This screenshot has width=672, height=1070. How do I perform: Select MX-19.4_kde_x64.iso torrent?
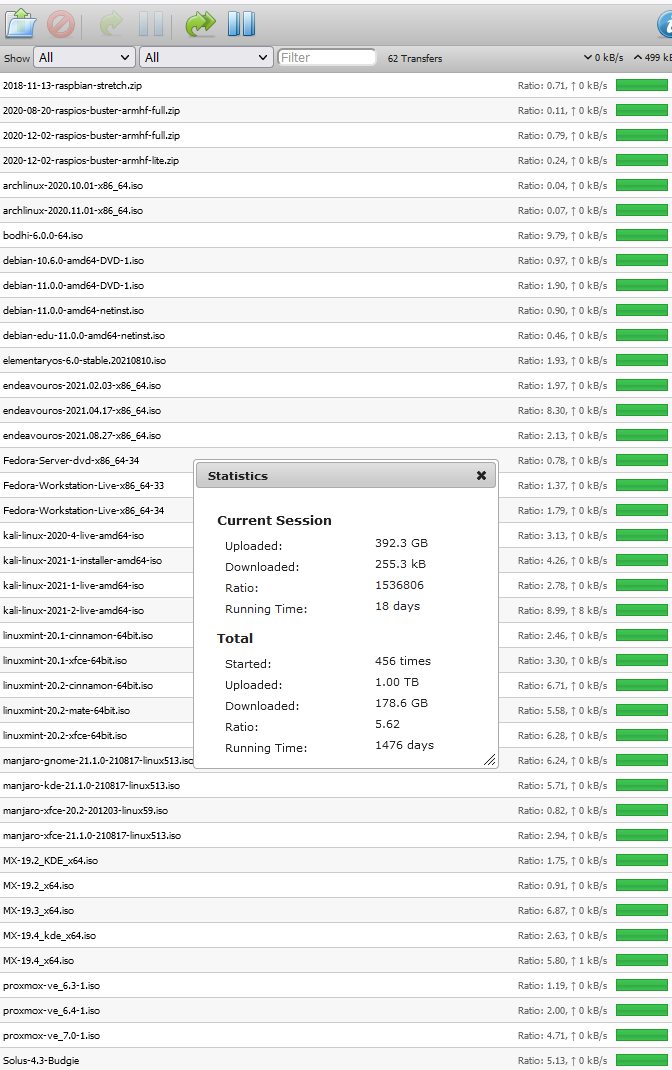336,936
